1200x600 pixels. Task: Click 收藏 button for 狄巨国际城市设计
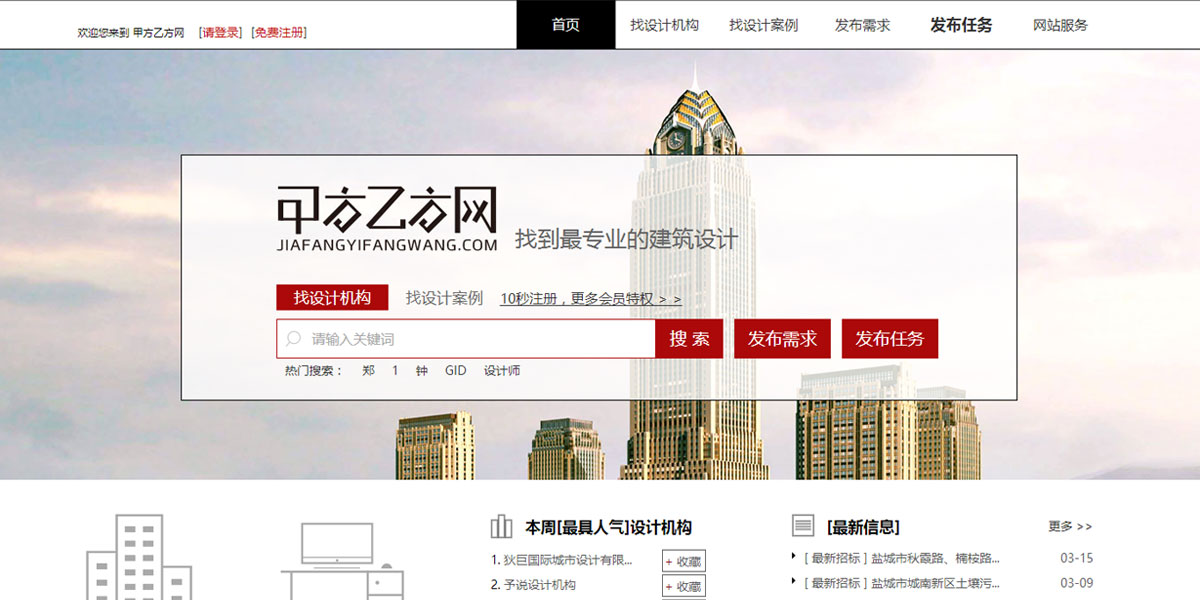click(x=683, y=561)
